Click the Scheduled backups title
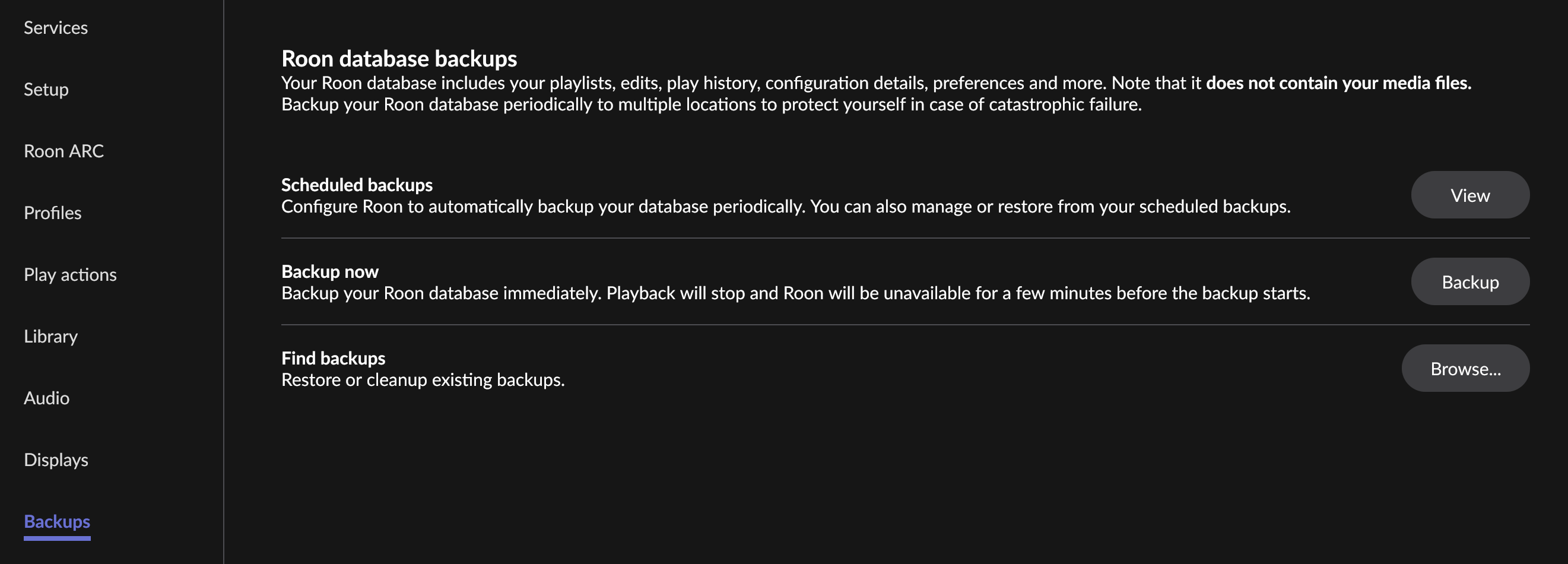 [x=357, y=185]
